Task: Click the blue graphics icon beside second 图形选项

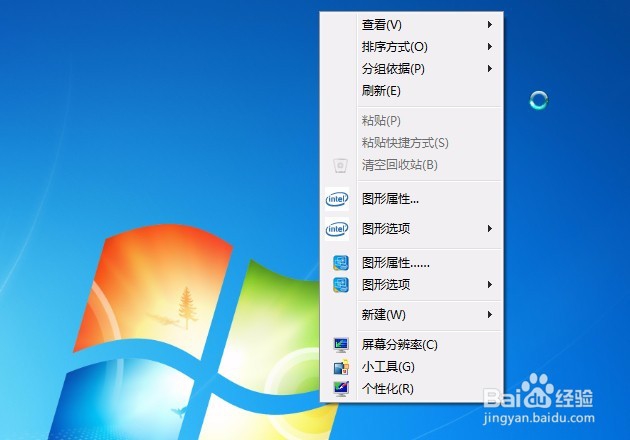Action: coord(341,285)
